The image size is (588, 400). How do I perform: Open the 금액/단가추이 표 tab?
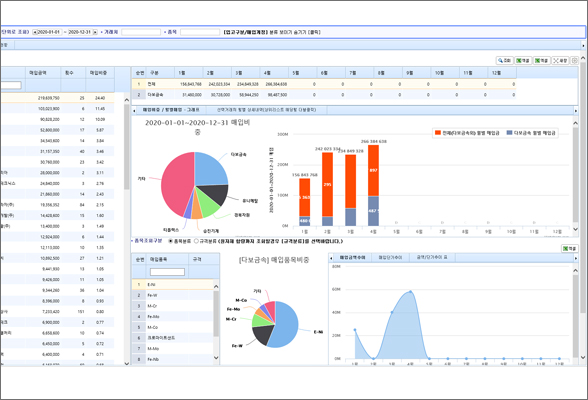(432, 258)
